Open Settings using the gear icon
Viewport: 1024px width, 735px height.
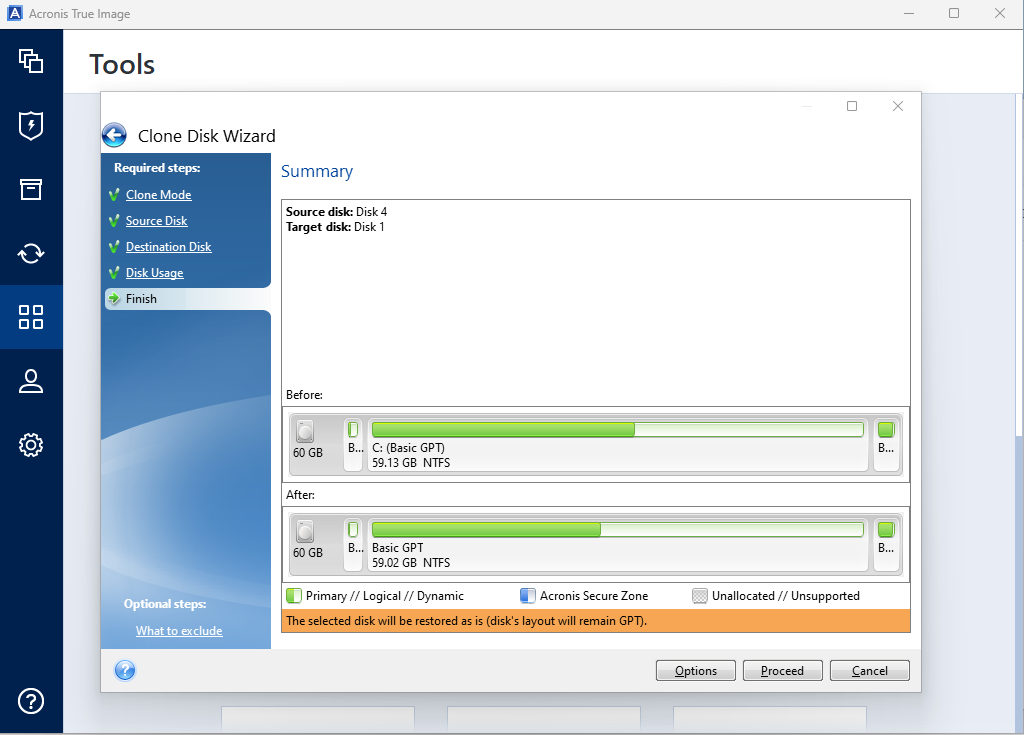click(x=31, y=445)
